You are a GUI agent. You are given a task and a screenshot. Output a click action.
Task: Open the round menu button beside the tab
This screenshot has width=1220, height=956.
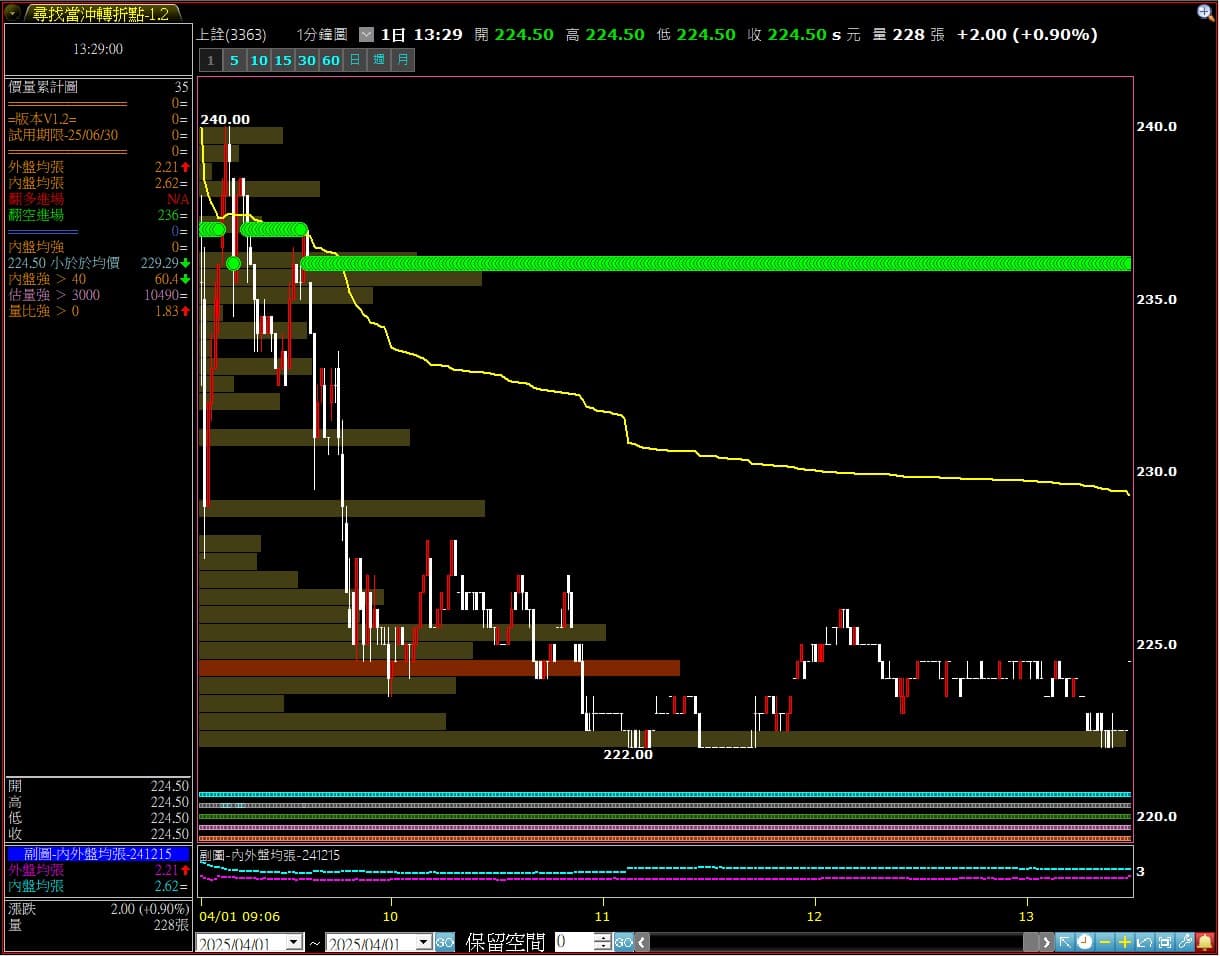coord(13,13)
